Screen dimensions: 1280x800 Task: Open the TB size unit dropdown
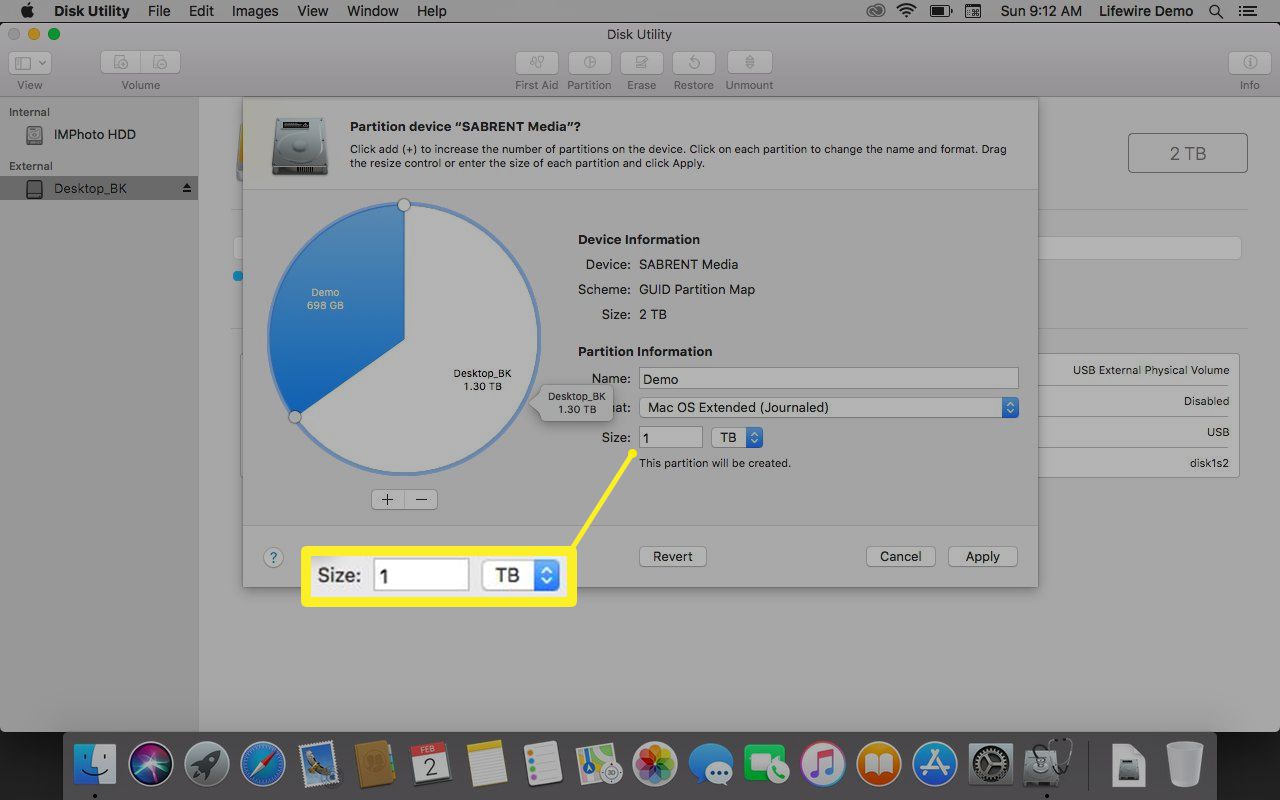pyautogui.click(x=737, y=437)
